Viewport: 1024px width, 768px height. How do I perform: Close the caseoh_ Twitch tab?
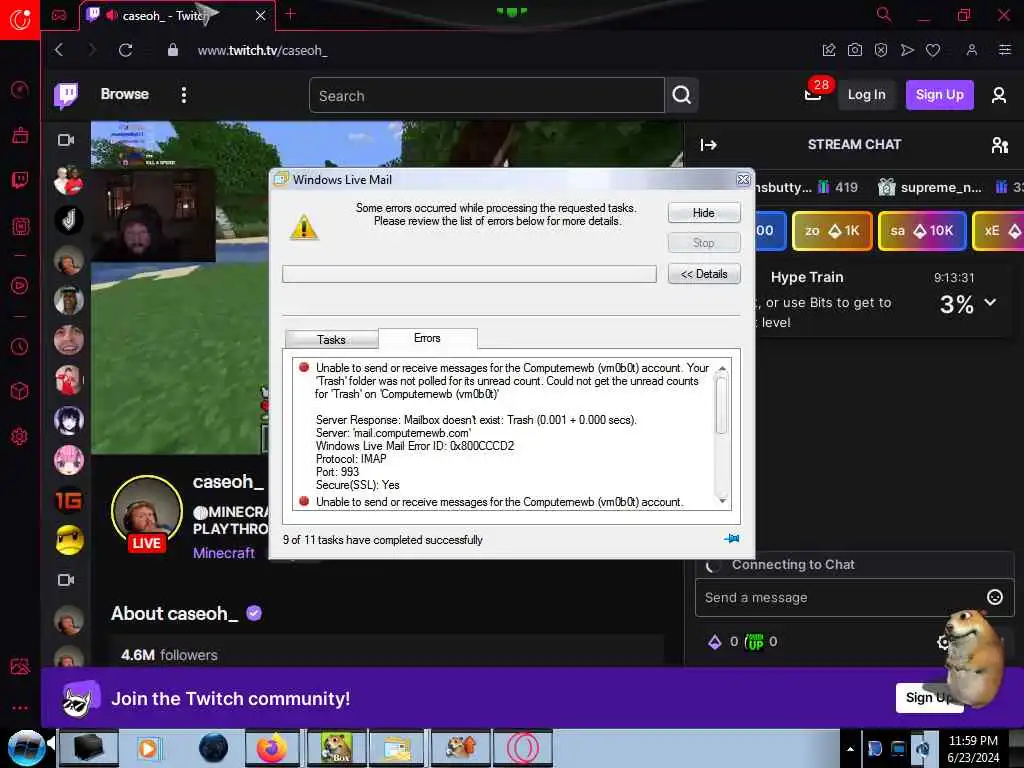click(x=261, y=15)
